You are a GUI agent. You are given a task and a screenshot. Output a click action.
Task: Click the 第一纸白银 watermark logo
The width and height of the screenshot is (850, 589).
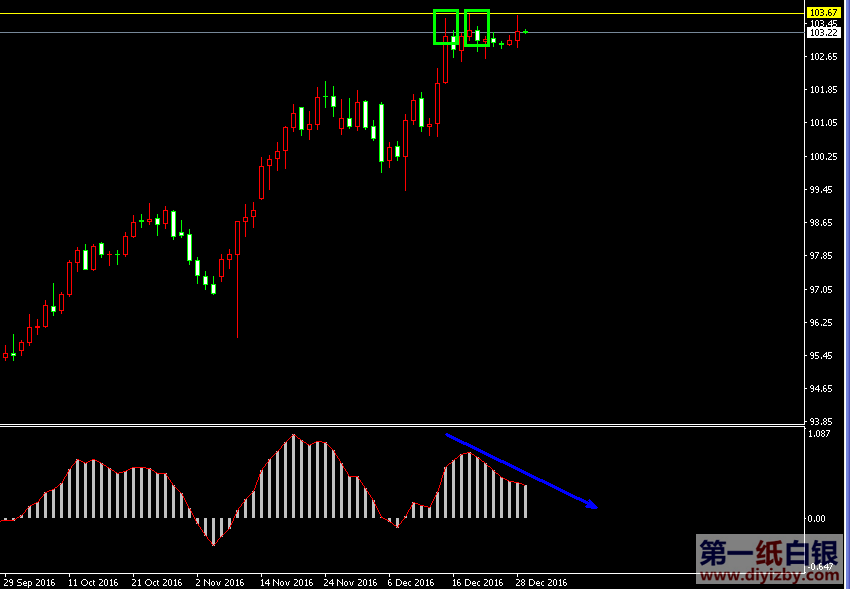(770, 553)
